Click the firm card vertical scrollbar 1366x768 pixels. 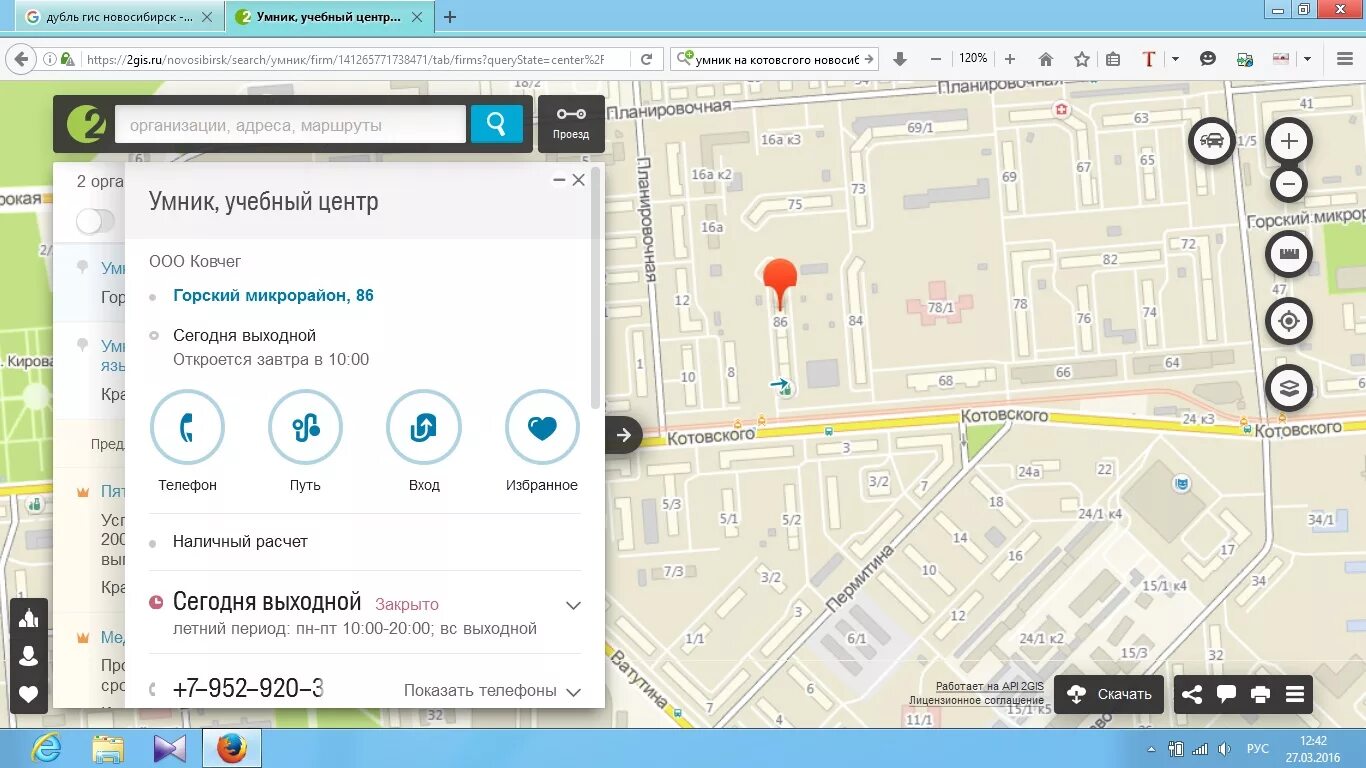point(597,290)
